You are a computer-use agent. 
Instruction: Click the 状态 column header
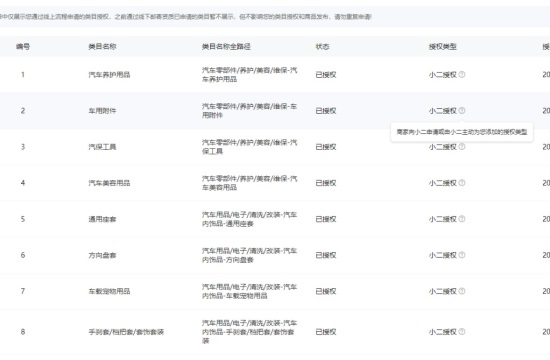click(322, 46)
